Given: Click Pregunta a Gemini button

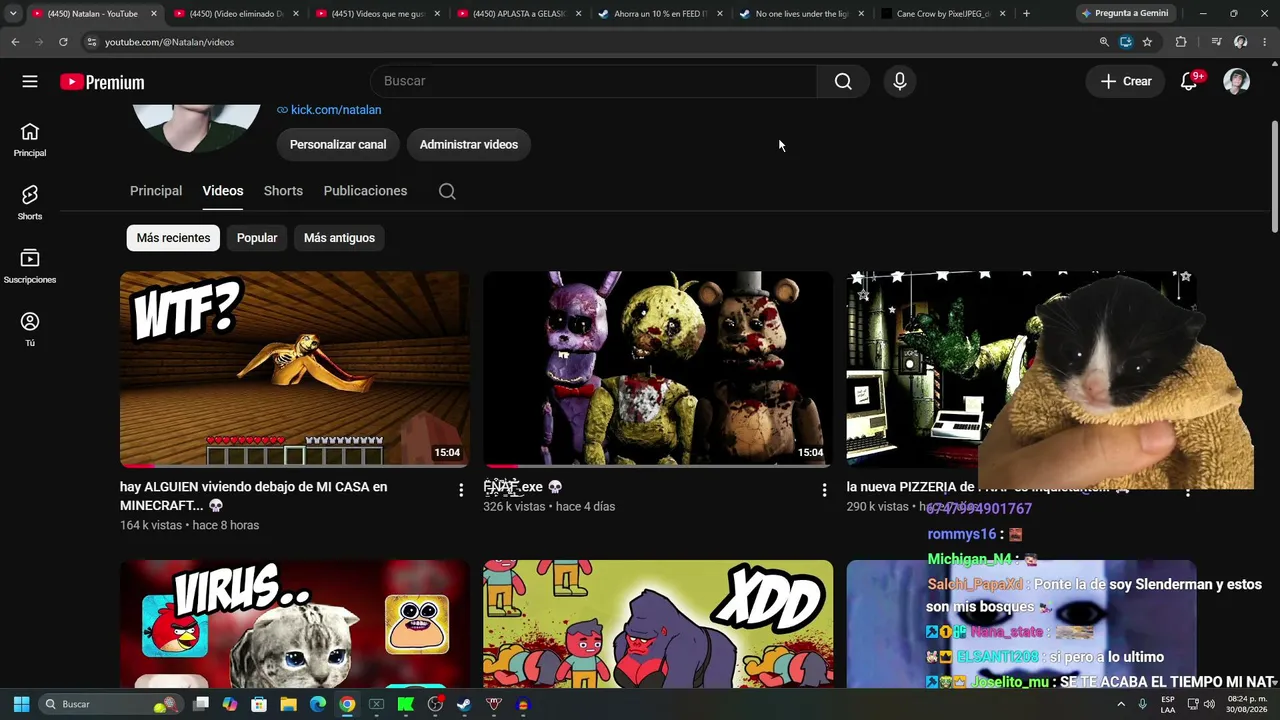Looking at the screenshot, I should (1125, 14).
